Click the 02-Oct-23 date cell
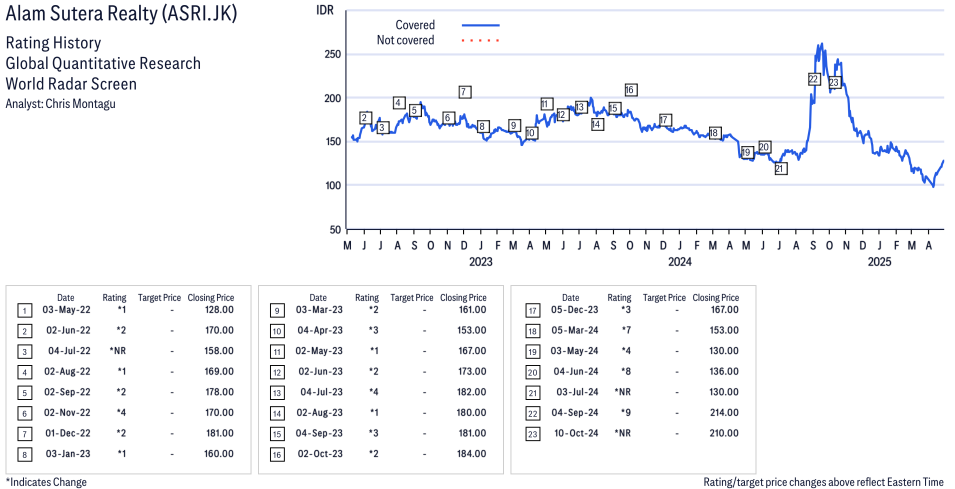 click(320, 454)
